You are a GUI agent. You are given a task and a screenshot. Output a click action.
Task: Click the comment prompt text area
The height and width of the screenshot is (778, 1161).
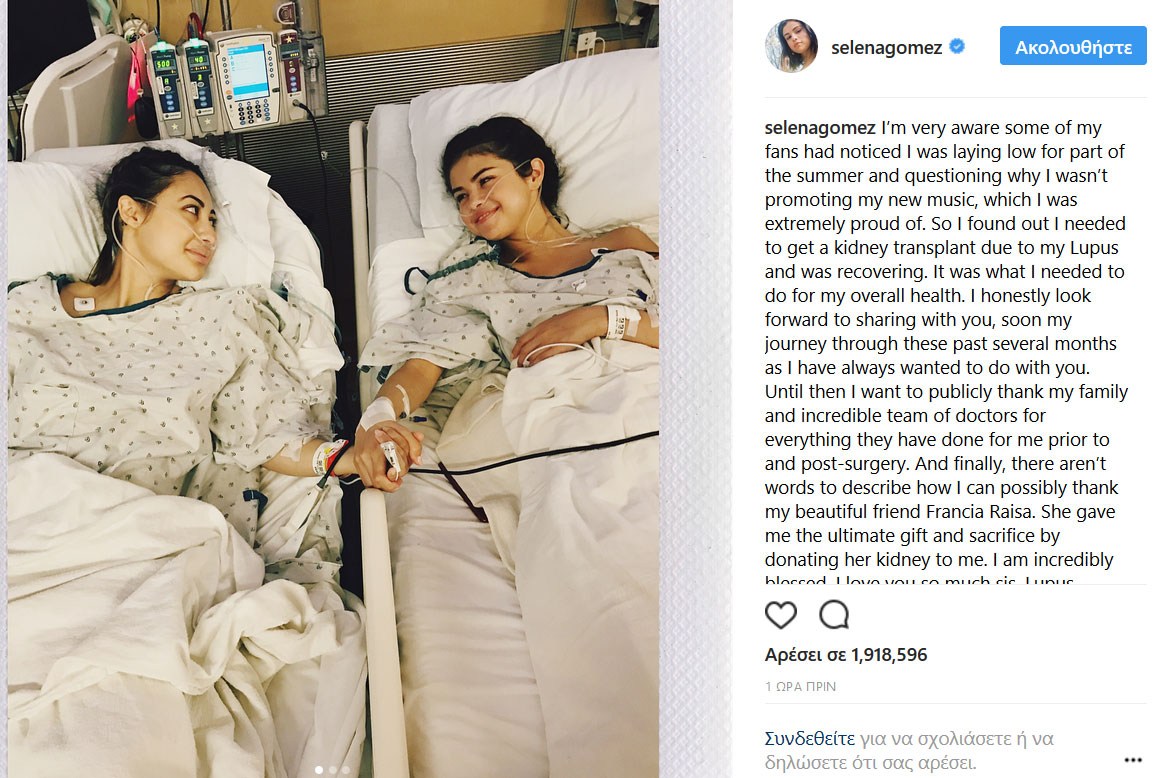pyautogui.click(x=909, y=750)
